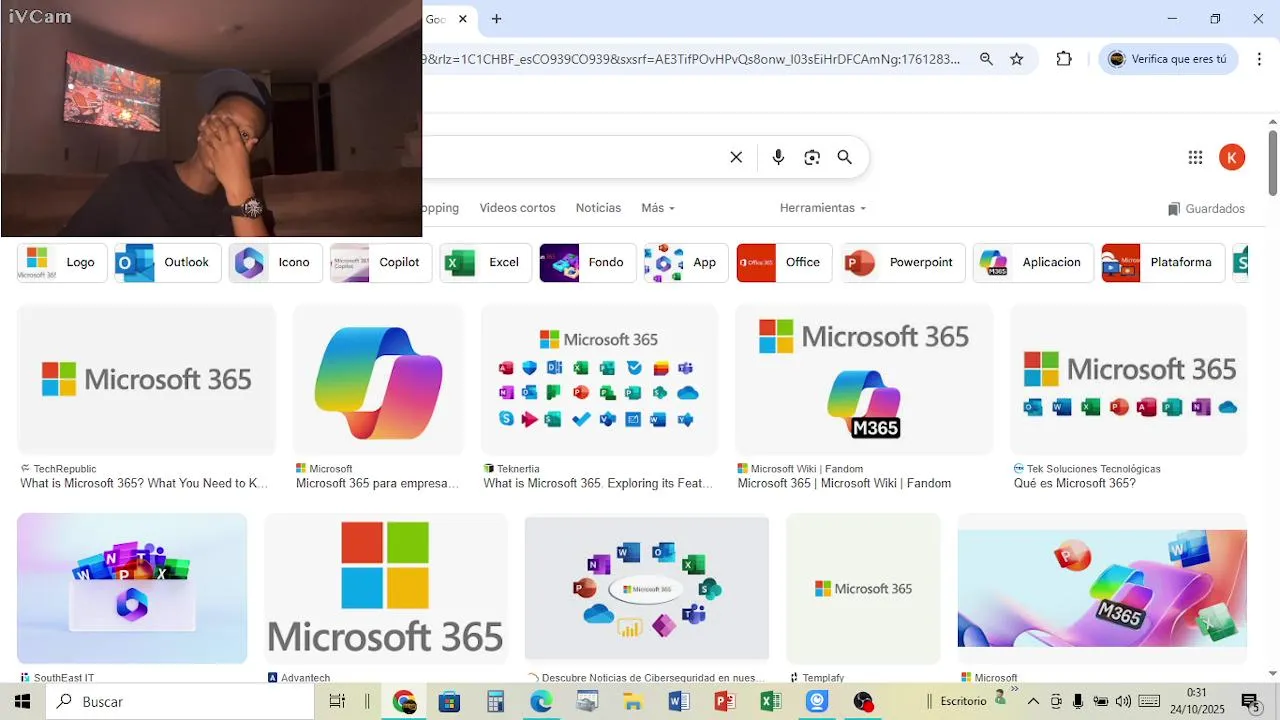This screenshot has height=720, width=1280.
Task: Open the SouthEast IT app folder image
Action: click(x=132, y=588)
